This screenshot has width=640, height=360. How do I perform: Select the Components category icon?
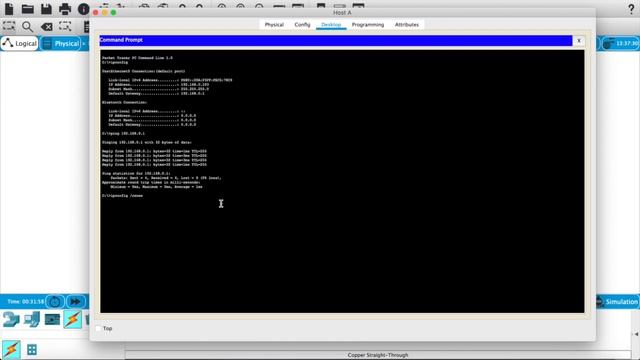point(52,319)
